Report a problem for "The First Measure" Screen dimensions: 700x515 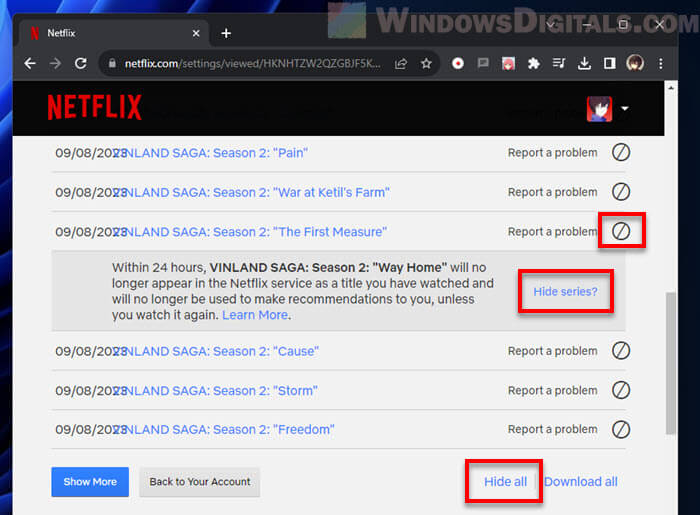(x=552, y=232)
